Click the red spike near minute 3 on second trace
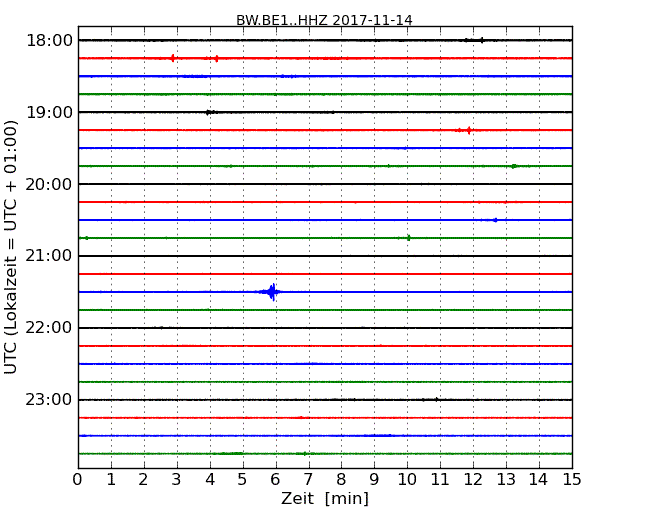The height and width of the screenshot is (520, 650). click(172, 58)
